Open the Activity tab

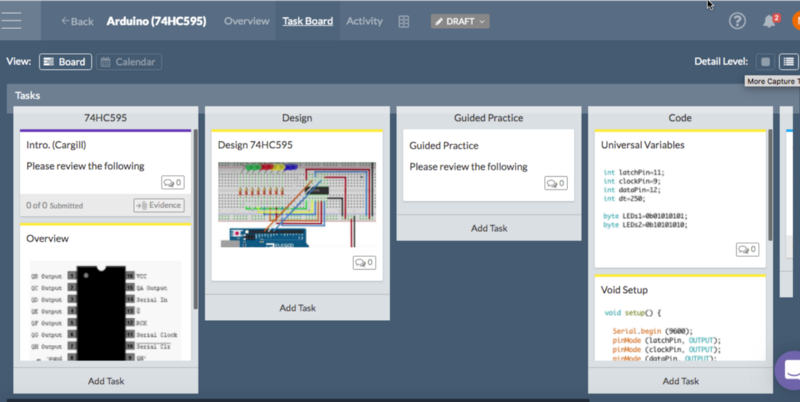click(x=365, y=21)
